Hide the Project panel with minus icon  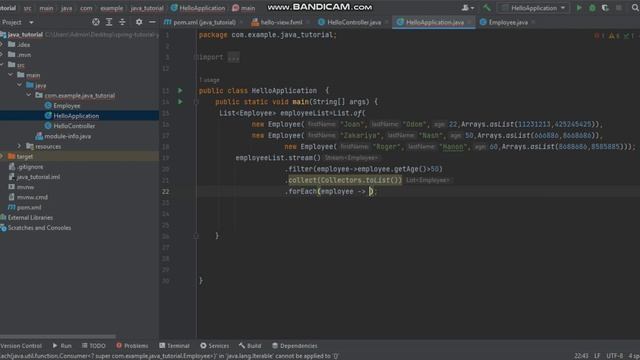tap(152, 22)
